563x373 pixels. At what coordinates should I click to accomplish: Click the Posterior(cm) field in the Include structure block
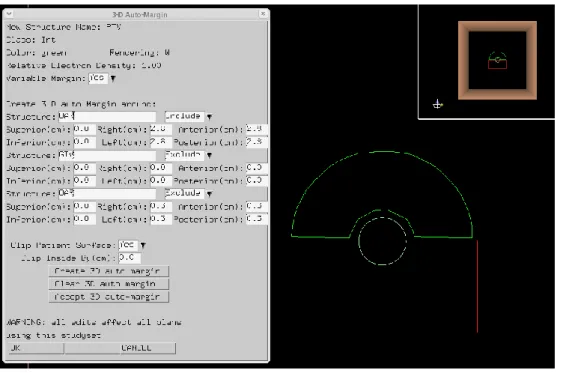[256, 142]
